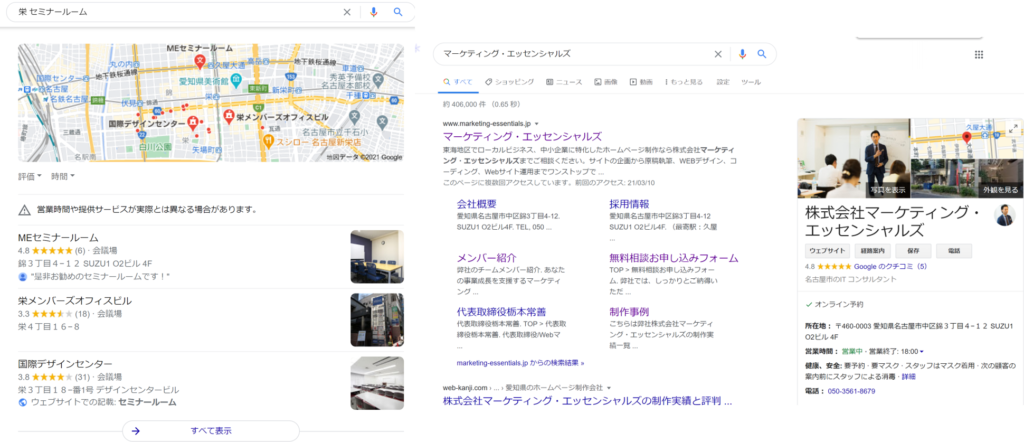
Task: Open the 無料相談お申し込みフォーム sitelink
Action: pyautogui.click(x=674, y=258)
